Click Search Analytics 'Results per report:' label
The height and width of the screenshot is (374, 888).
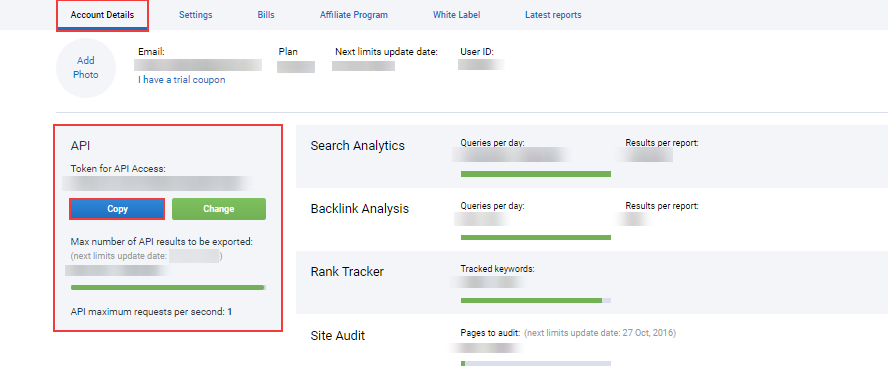[662, 143]
